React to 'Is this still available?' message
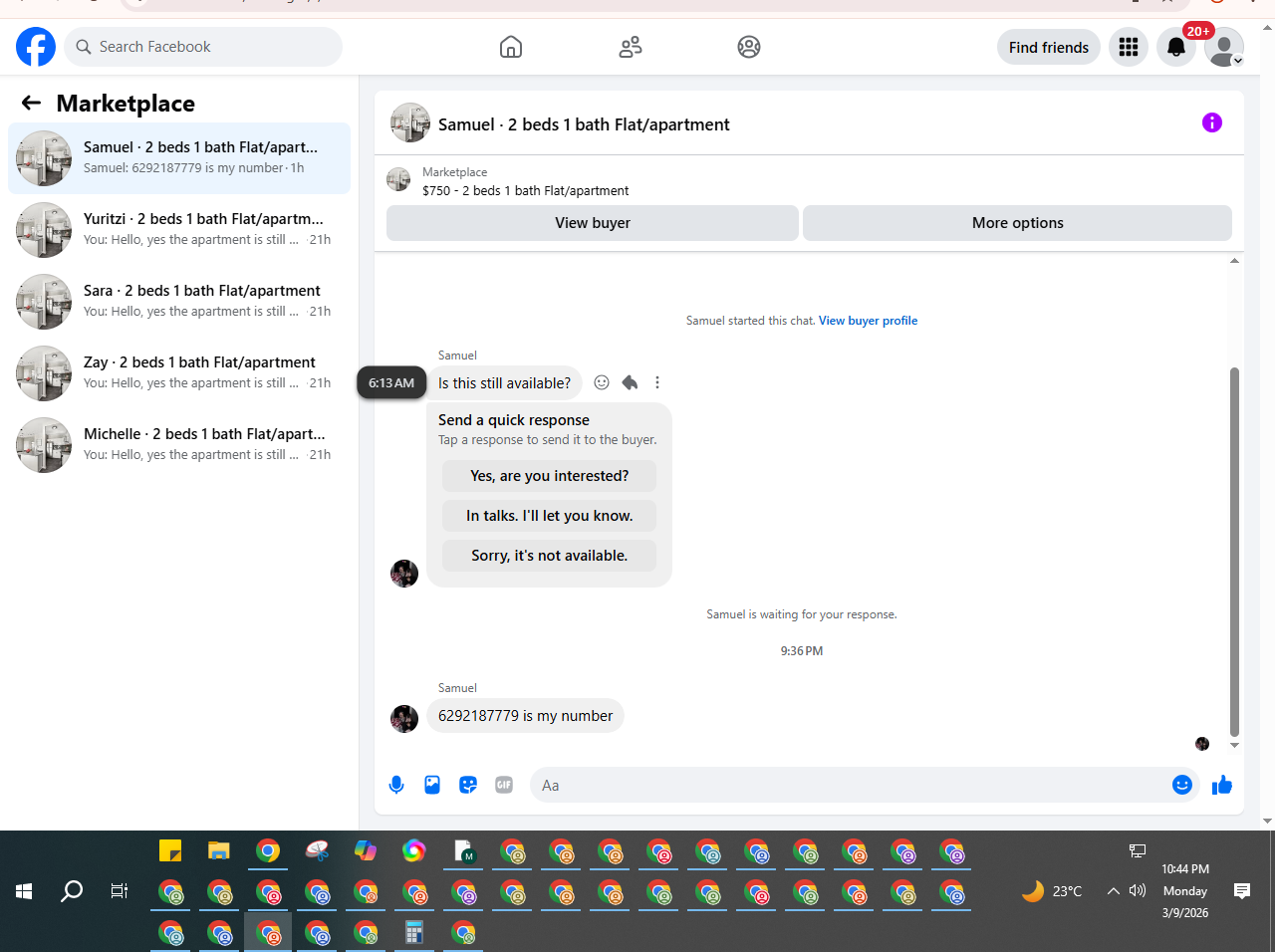 [x=602, y=382]
